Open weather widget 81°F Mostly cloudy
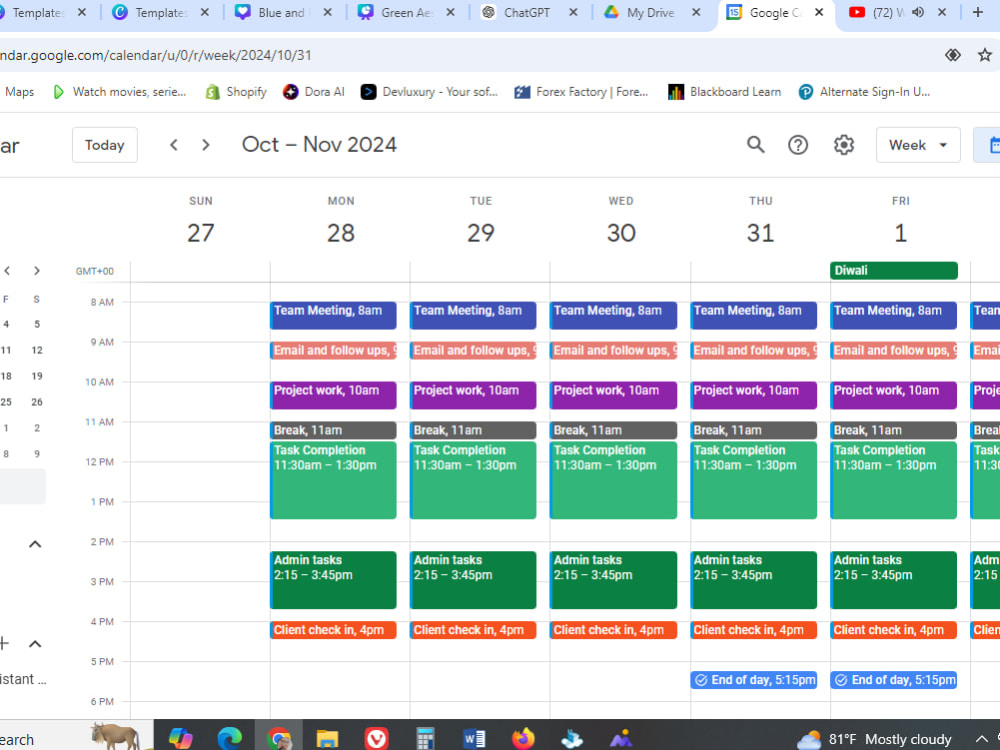 point(874,739)
